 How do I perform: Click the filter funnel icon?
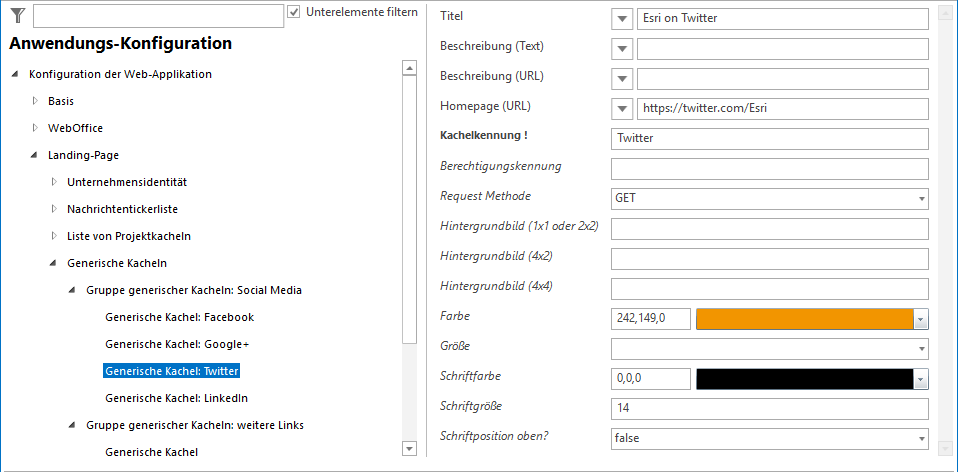17,15
